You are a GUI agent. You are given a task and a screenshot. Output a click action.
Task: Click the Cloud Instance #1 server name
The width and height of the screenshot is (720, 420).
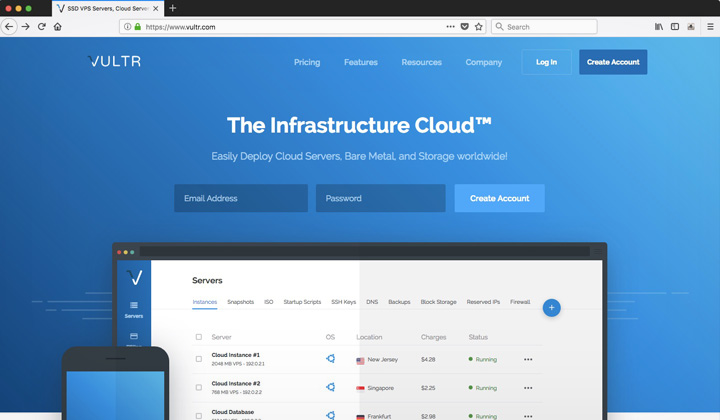tap(236, 355)
